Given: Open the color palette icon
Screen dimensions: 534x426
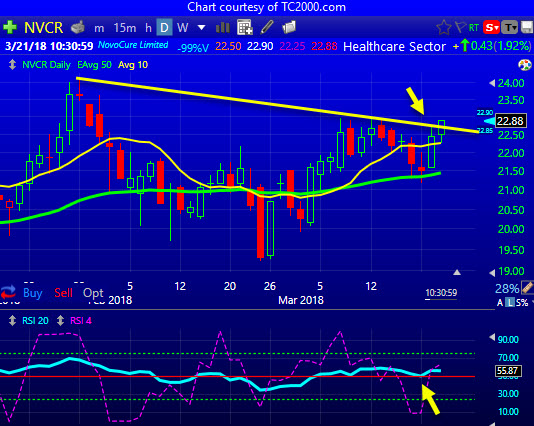Looking at the screenshot, I should click(x=525, y=65).
